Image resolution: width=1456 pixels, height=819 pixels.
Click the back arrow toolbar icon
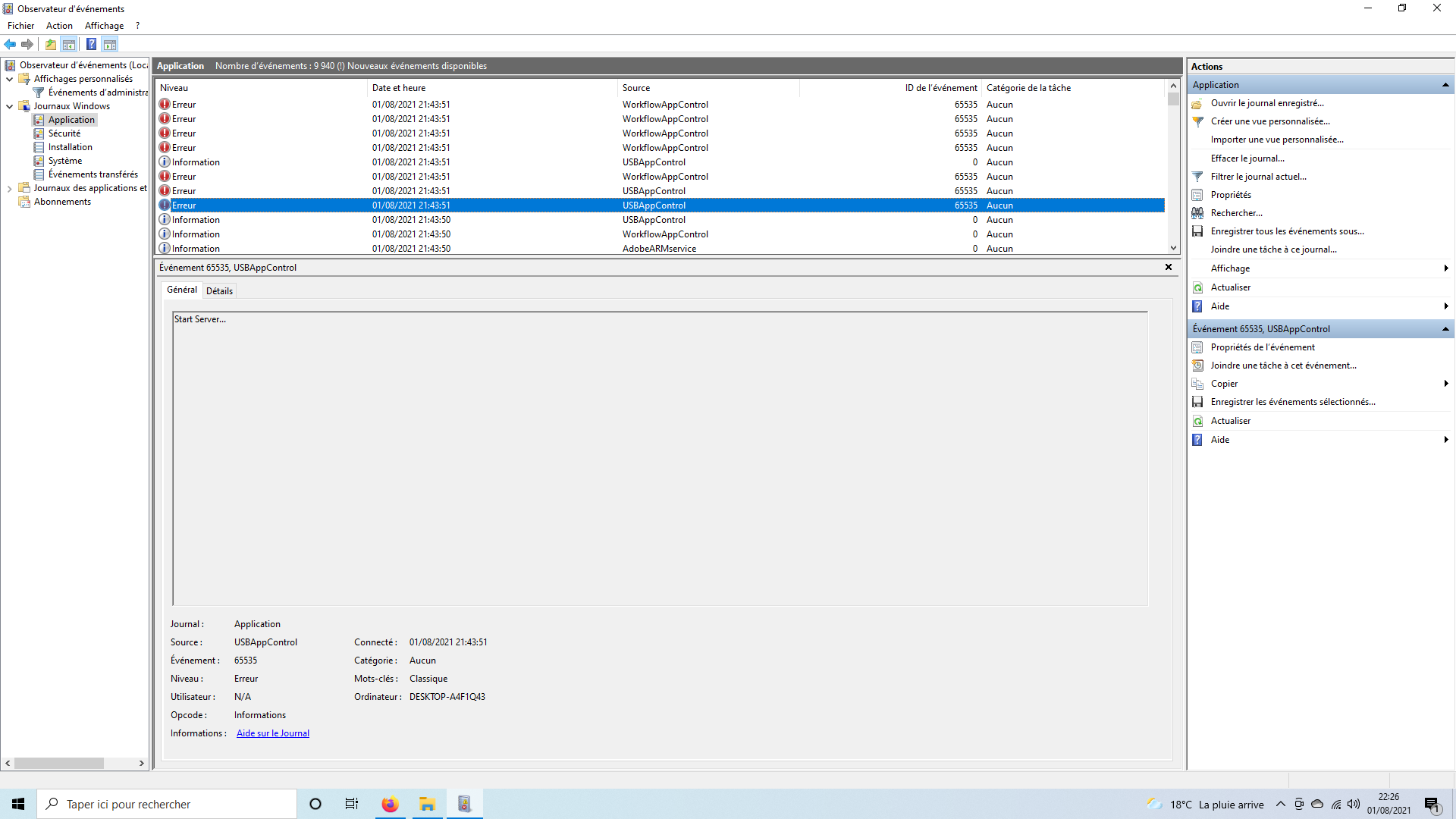click(10, 44)
